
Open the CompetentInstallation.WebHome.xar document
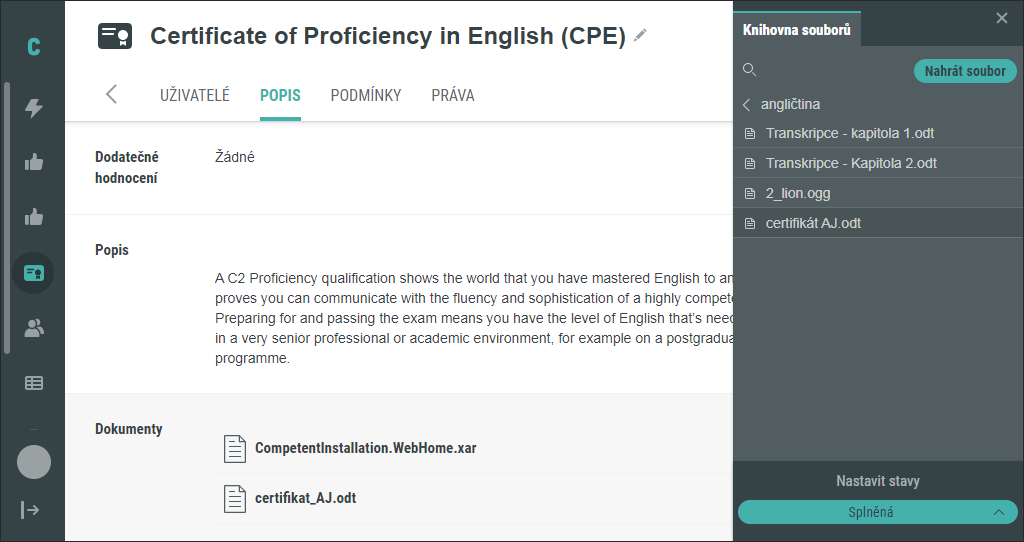point(366,449)
